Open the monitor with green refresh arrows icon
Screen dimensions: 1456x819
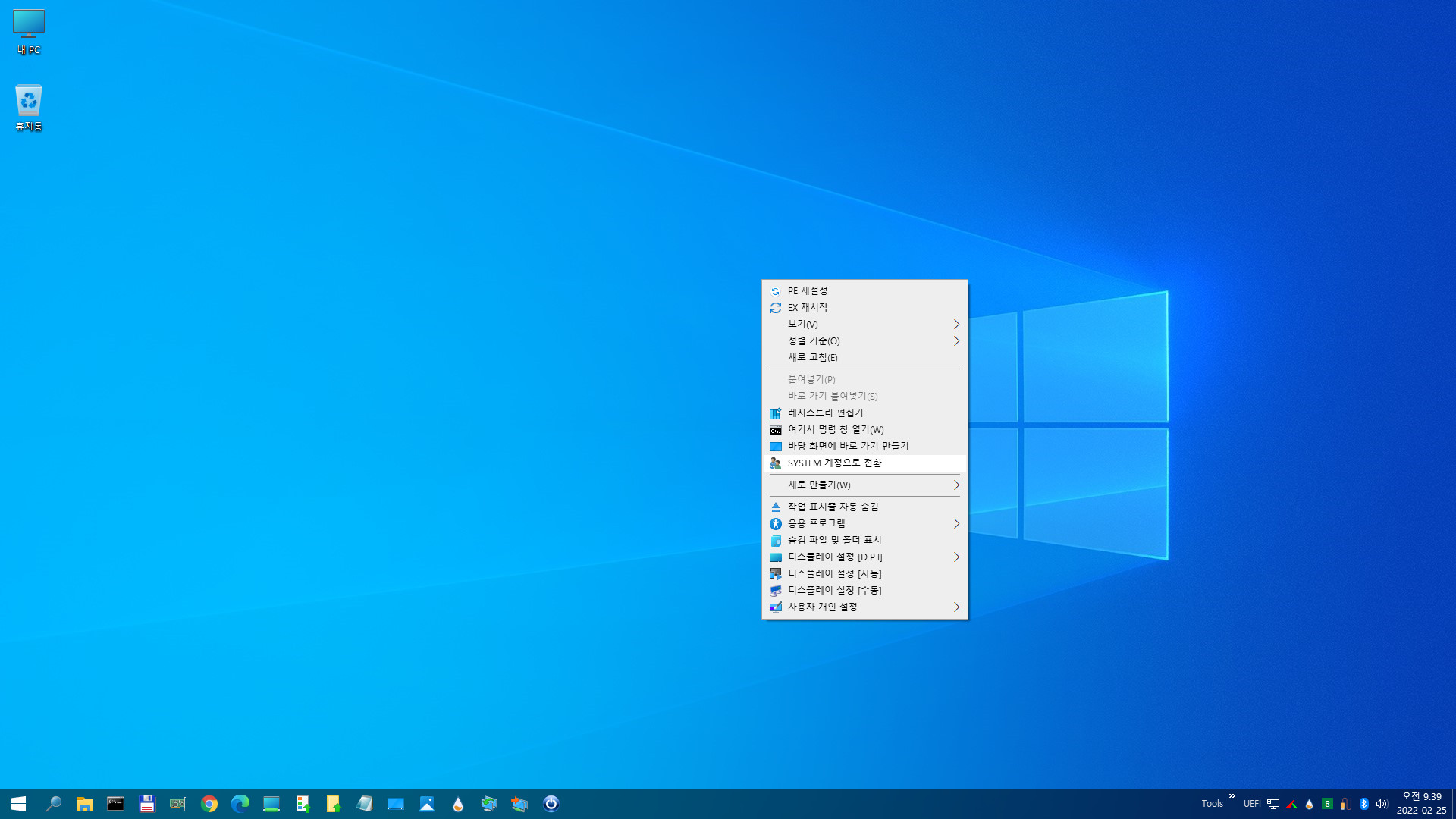click(489, 804)
